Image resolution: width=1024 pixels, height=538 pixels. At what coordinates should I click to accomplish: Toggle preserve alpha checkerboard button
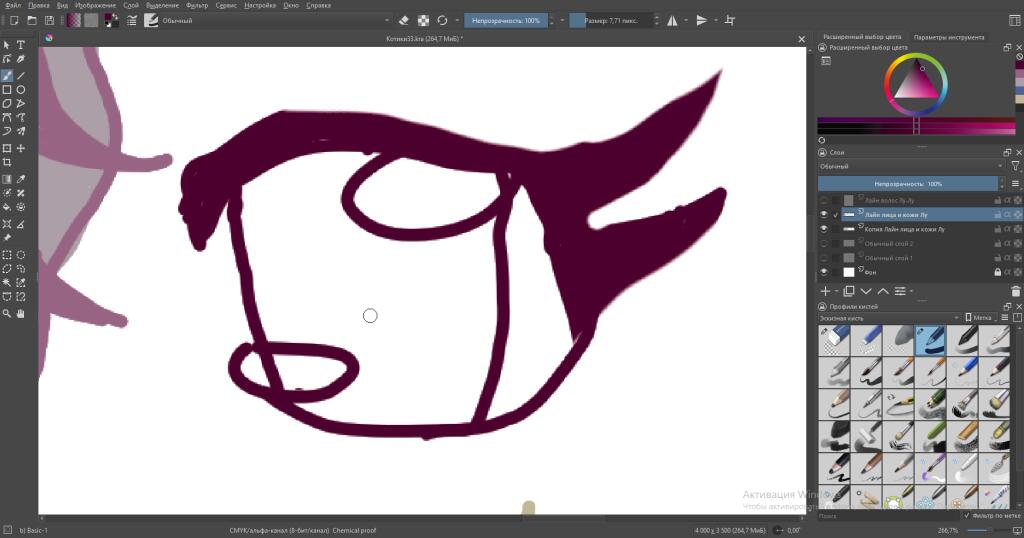click(423, 21)
